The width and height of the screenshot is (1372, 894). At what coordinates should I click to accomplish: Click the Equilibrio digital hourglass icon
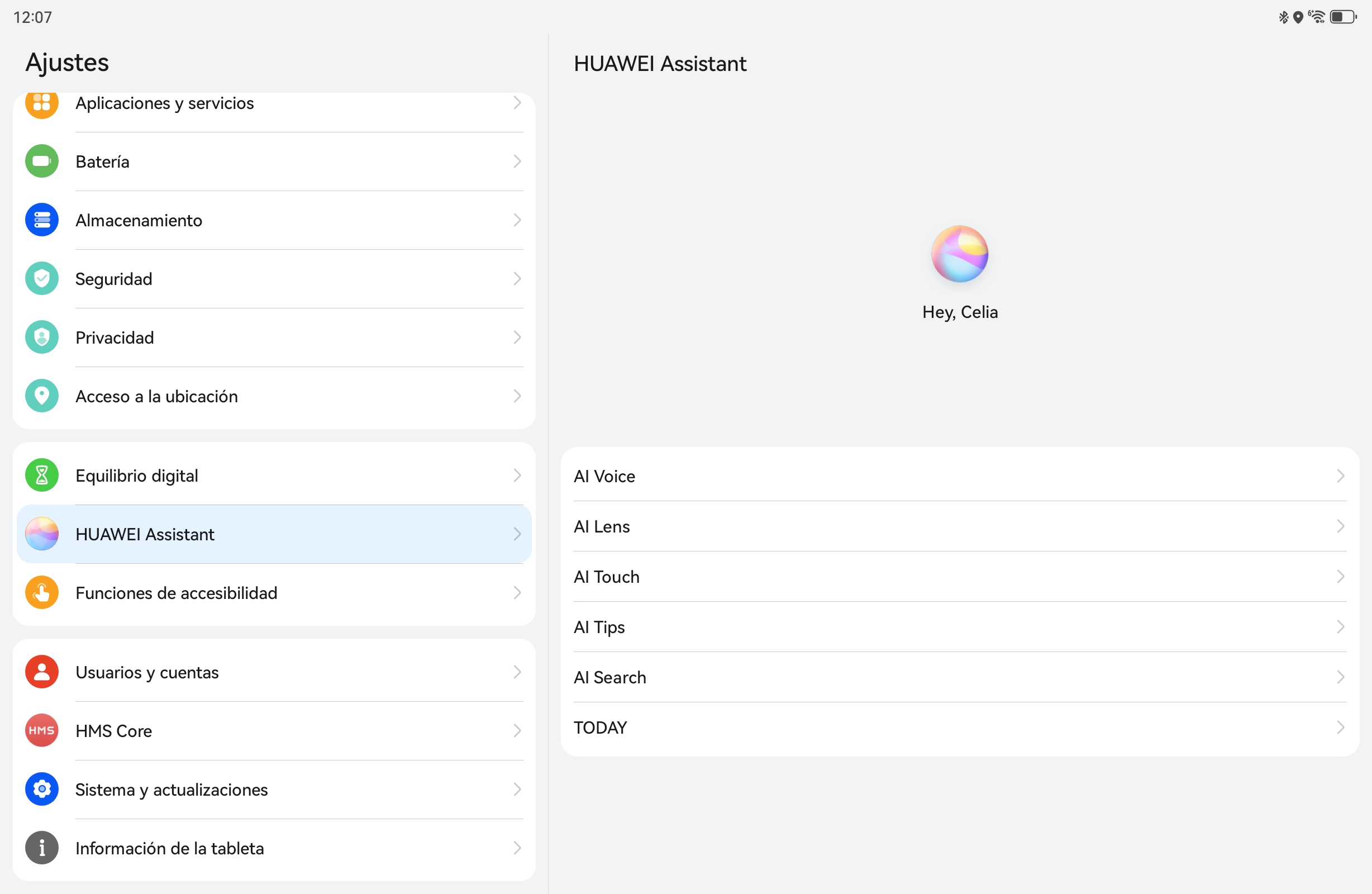point(41,475)
